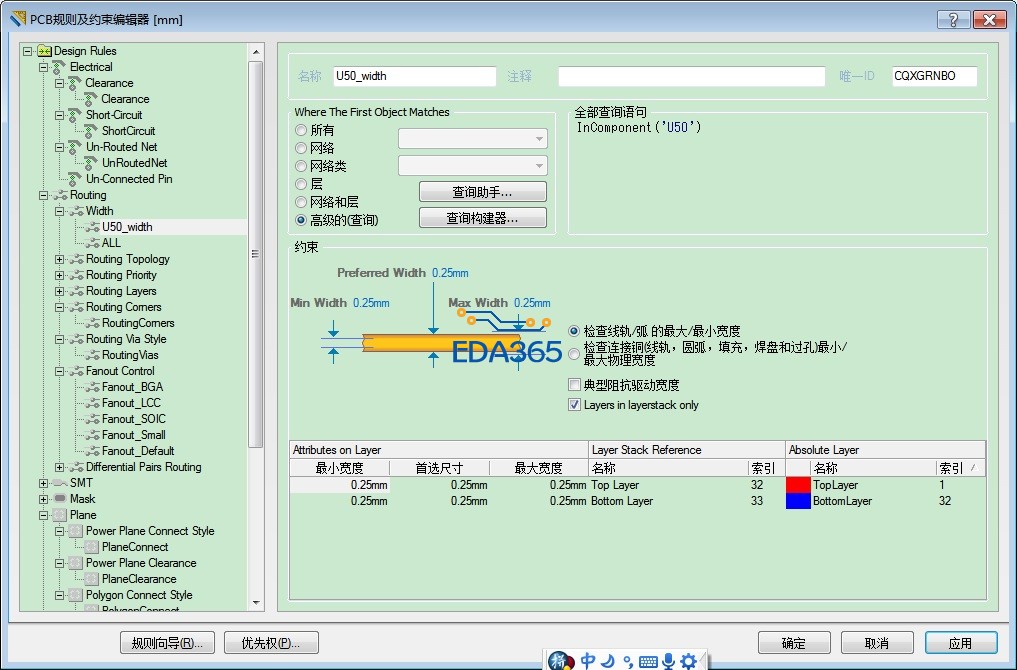Click the RoutingVias rule icon
The width and height of the screenshot is (1017, 670).
(92, 355)
